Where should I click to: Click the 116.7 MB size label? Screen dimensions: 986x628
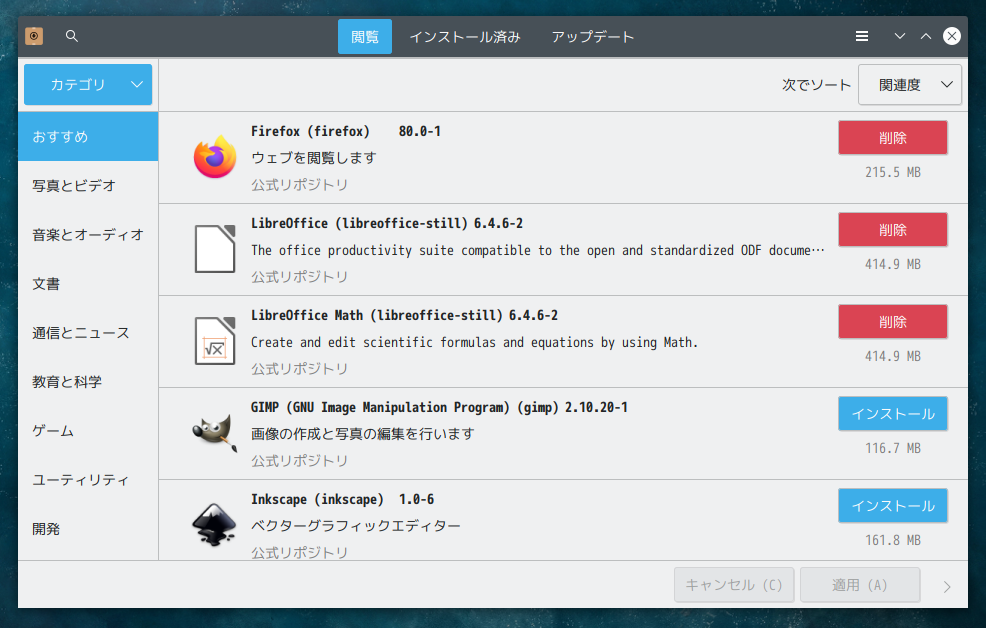click(x=892, y=448)
